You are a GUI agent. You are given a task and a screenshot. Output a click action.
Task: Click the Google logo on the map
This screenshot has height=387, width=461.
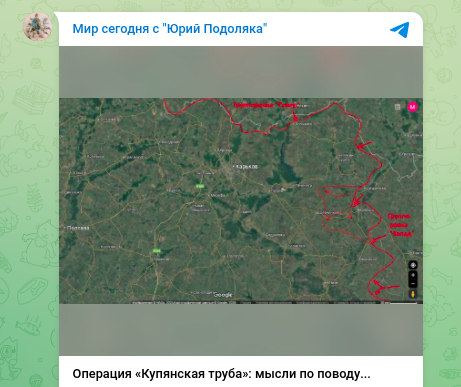click(223, 295)
